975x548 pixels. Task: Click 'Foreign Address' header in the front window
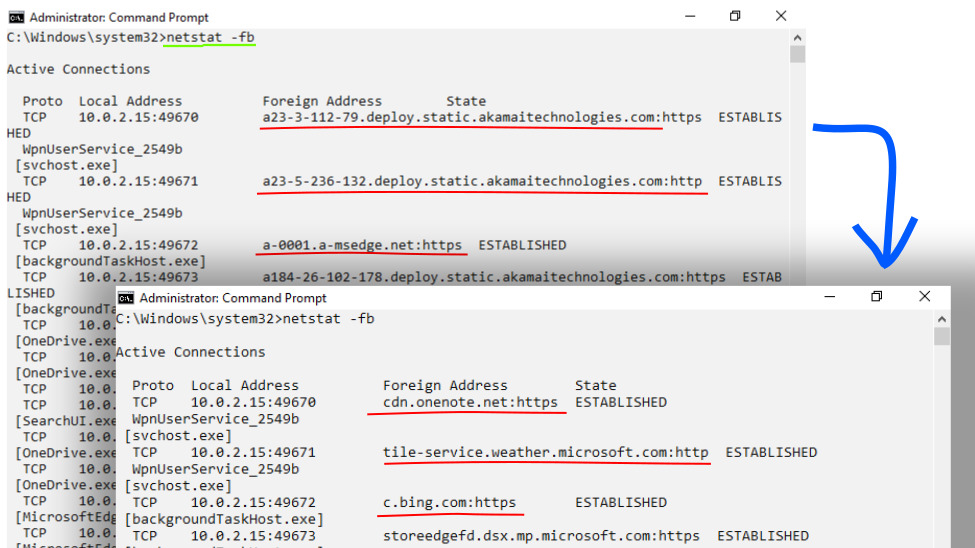[445, 386]
